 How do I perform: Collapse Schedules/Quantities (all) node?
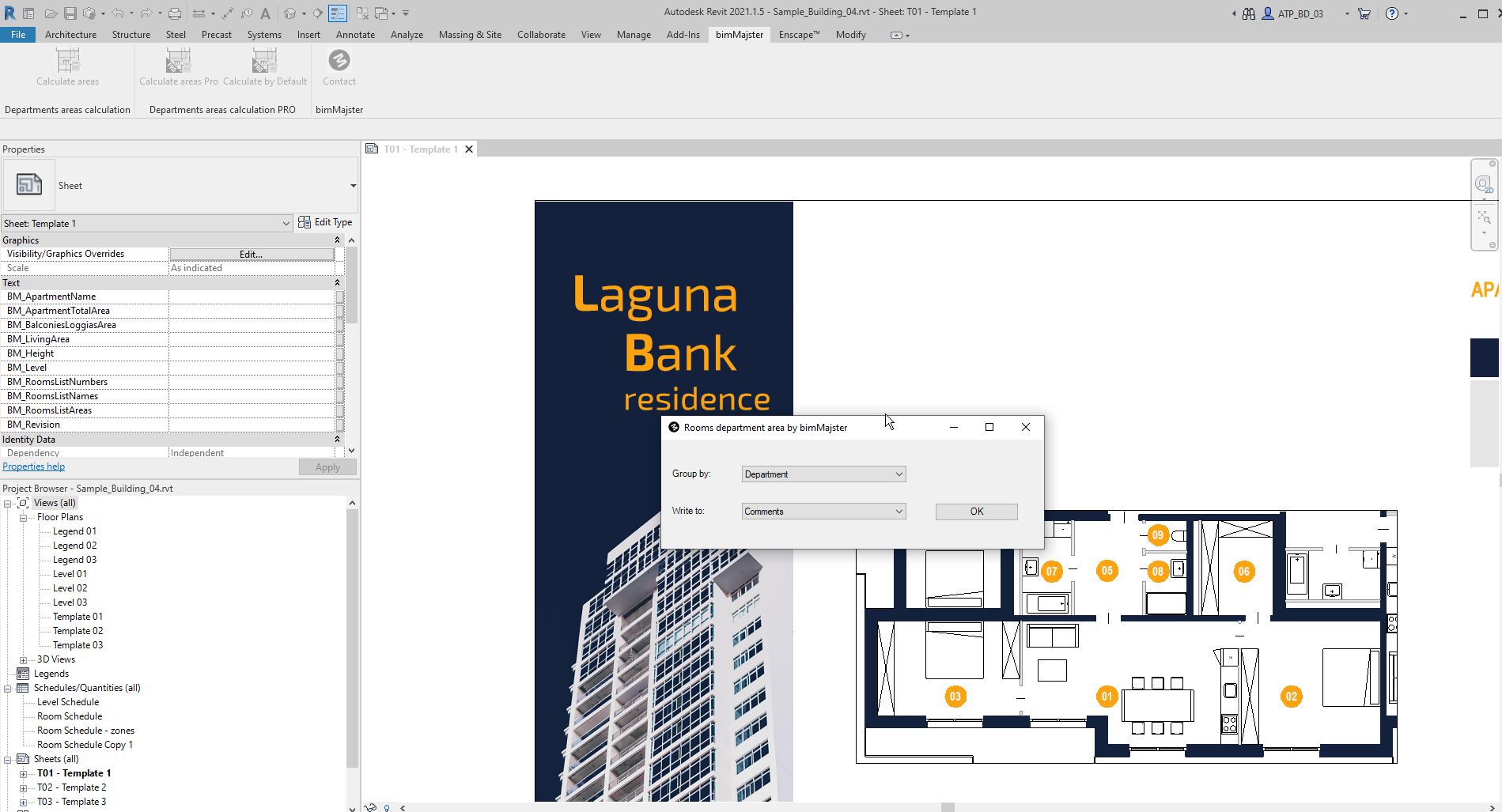click(8, 689)
